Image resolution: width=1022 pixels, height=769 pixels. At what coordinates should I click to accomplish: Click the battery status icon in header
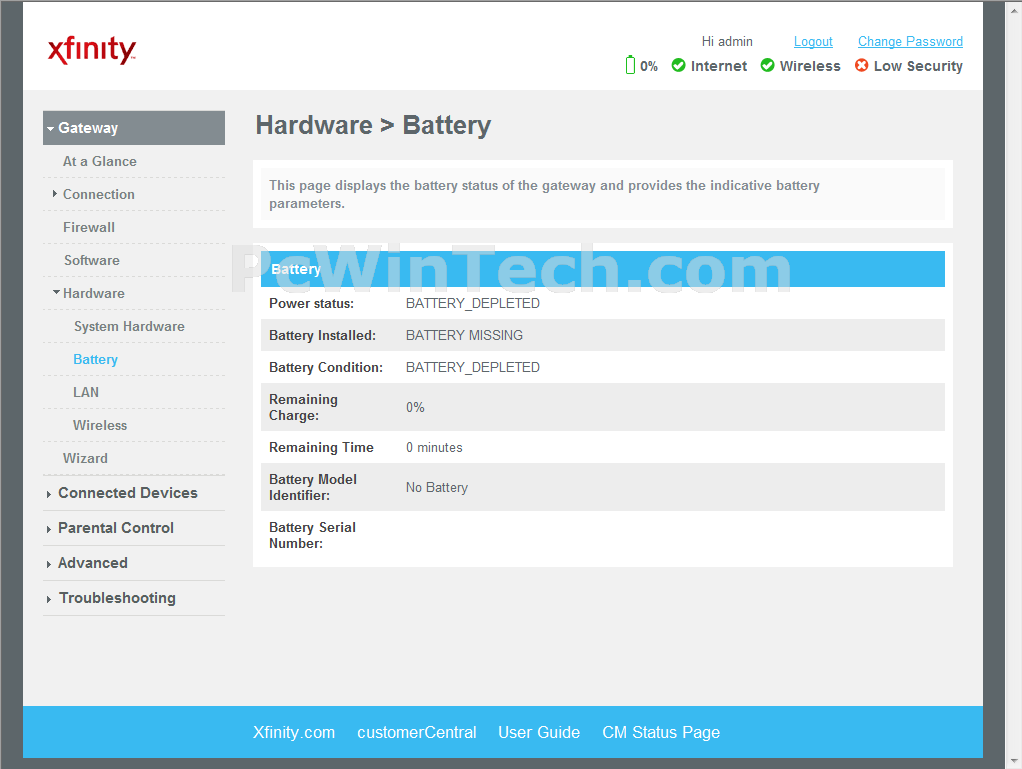click(x=630, y=65)
